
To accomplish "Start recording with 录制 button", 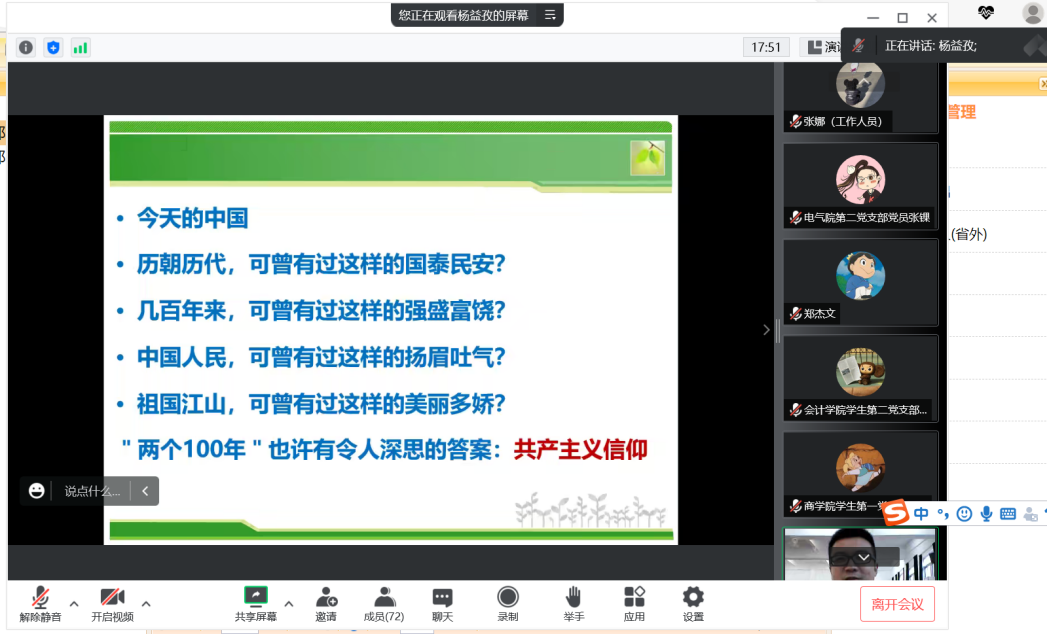I will [x=508, y=604].
